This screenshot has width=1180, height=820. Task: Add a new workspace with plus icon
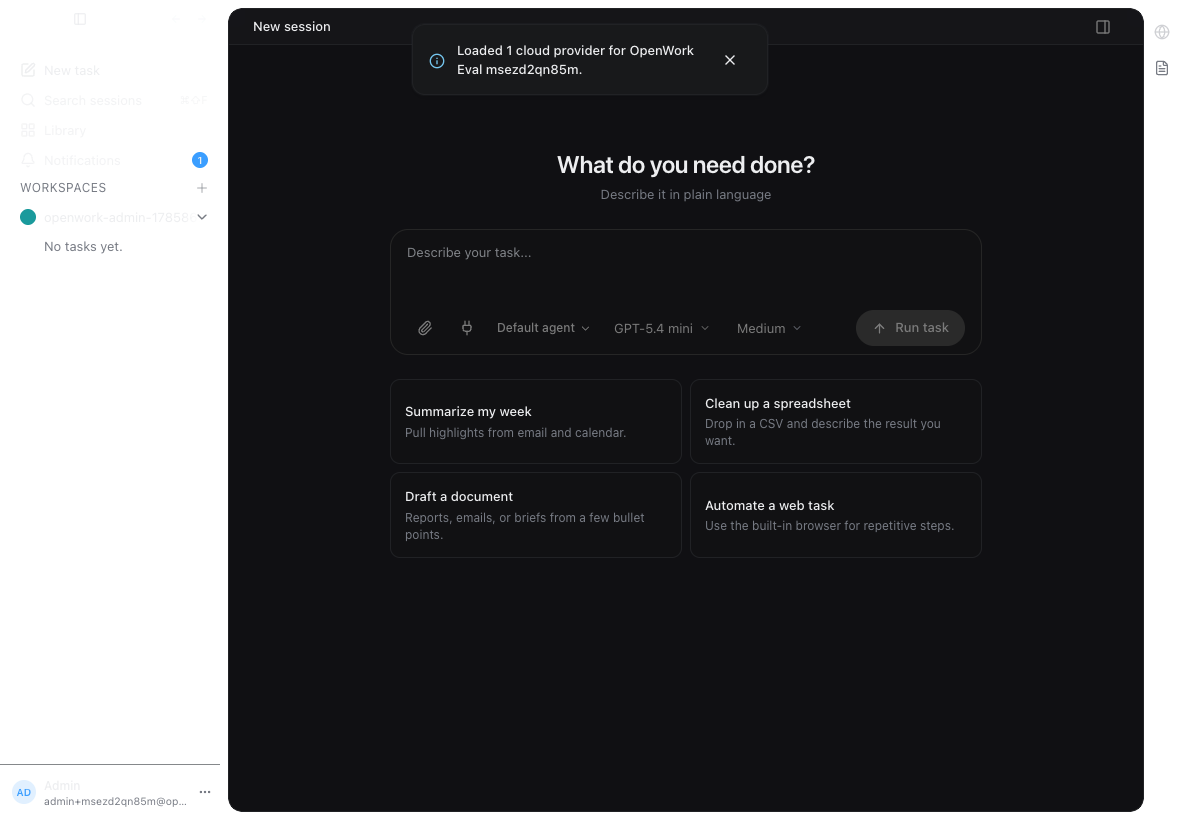[202, 188]
